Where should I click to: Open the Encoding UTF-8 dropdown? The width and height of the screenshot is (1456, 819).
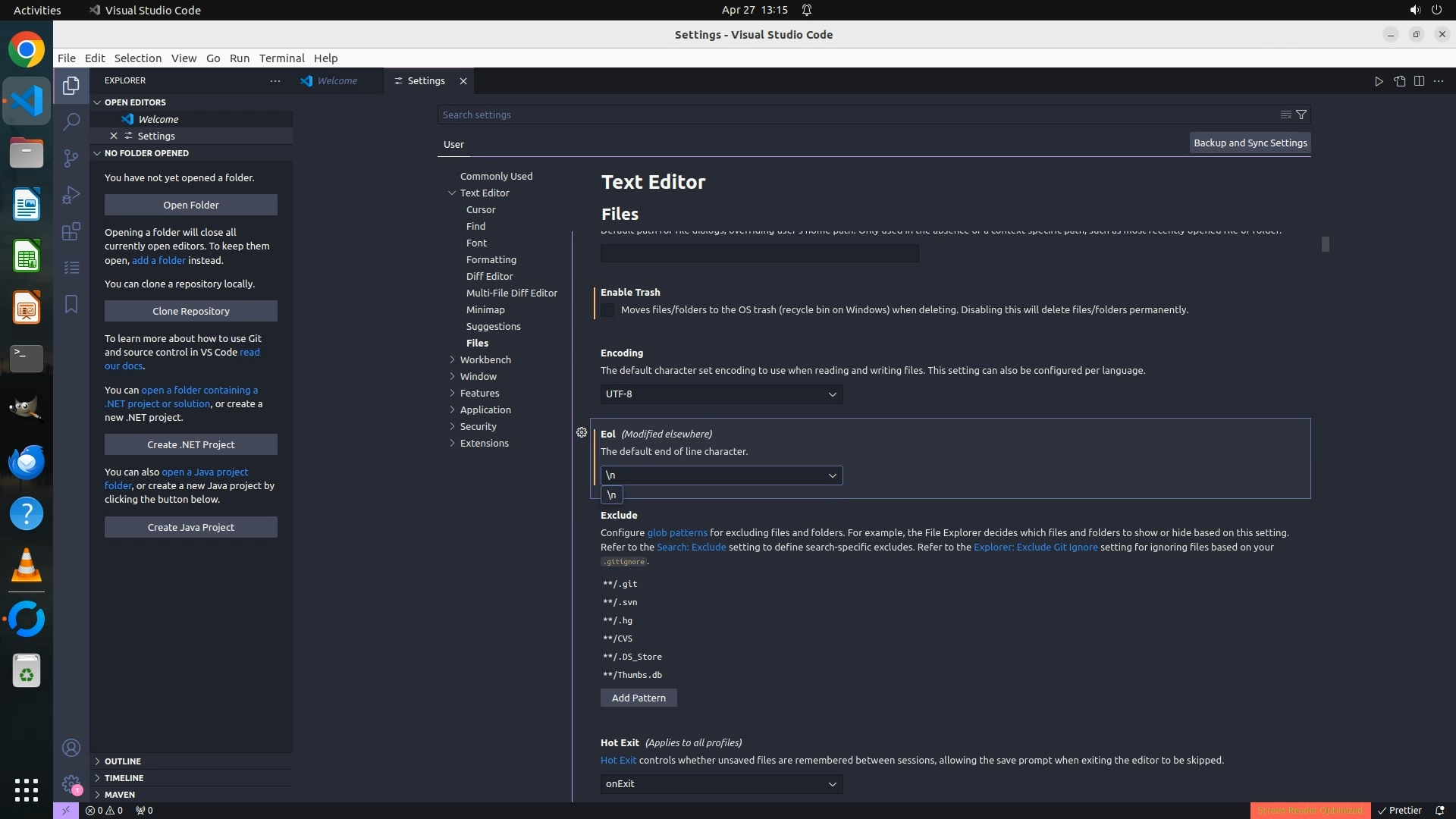click(x=721, y=394)
